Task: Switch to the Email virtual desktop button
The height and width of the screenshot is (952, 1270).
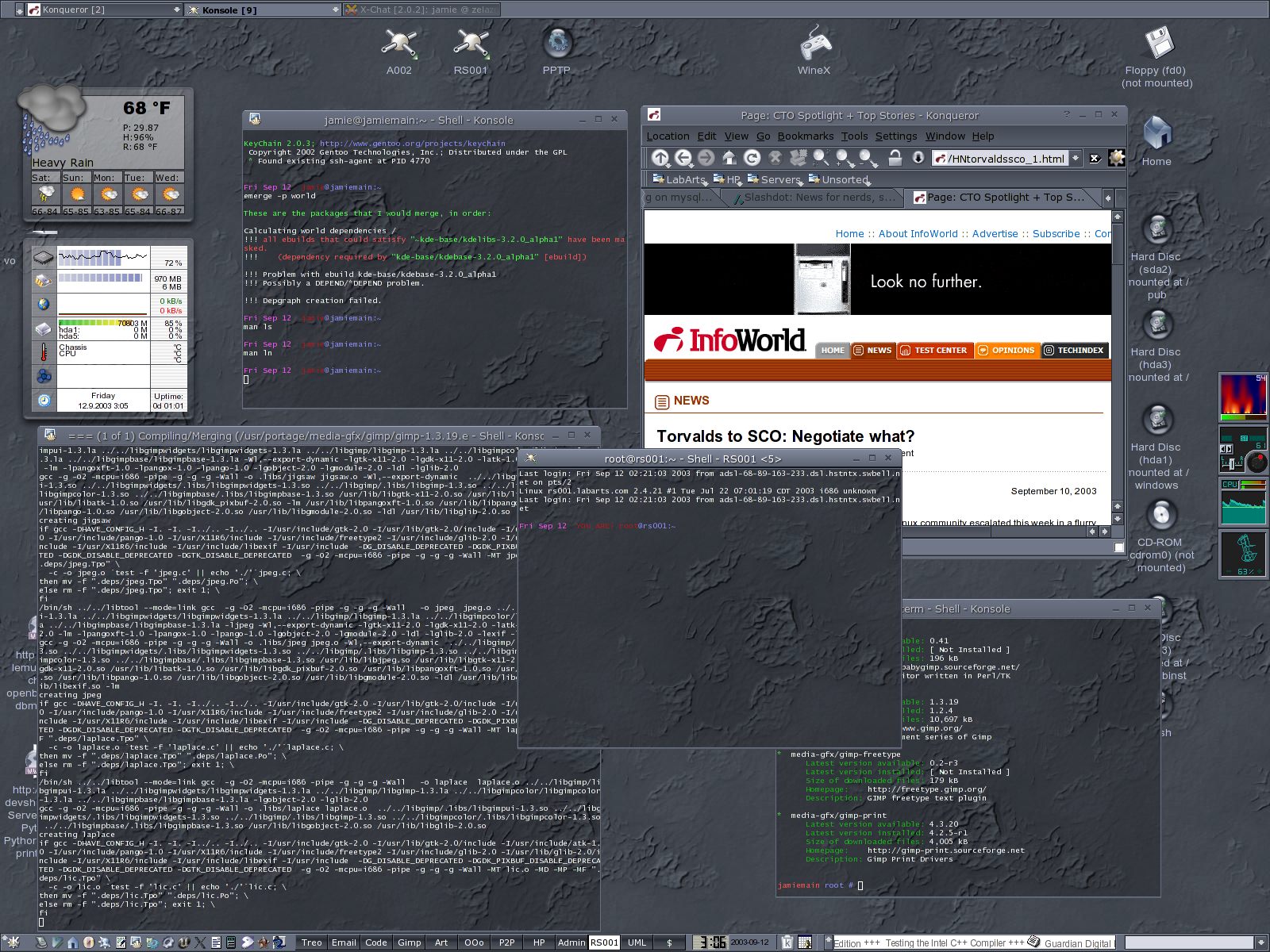Action: point(344,942)
